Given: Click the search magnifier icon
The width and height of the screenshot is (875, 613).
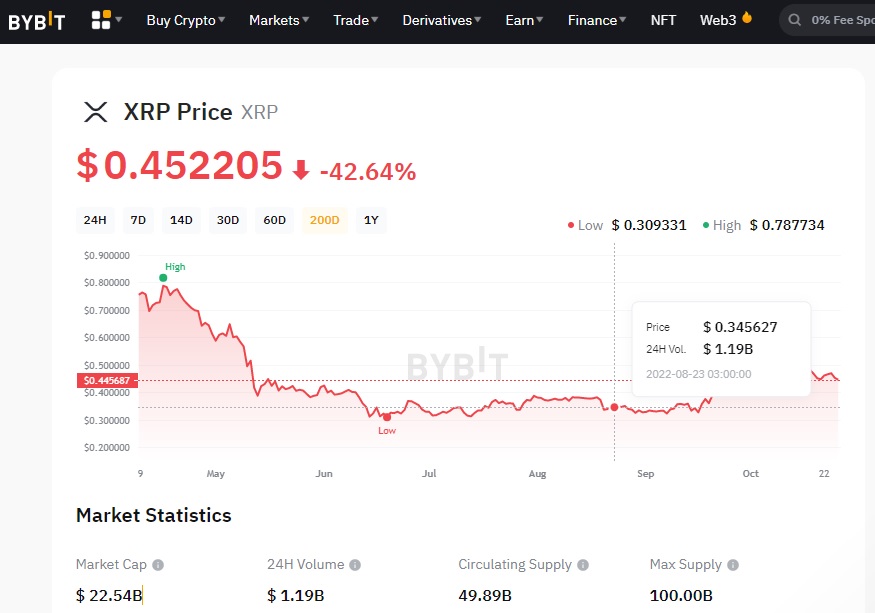Looking at the screenshot, I should pyautogui.click(x=795, y=20).
